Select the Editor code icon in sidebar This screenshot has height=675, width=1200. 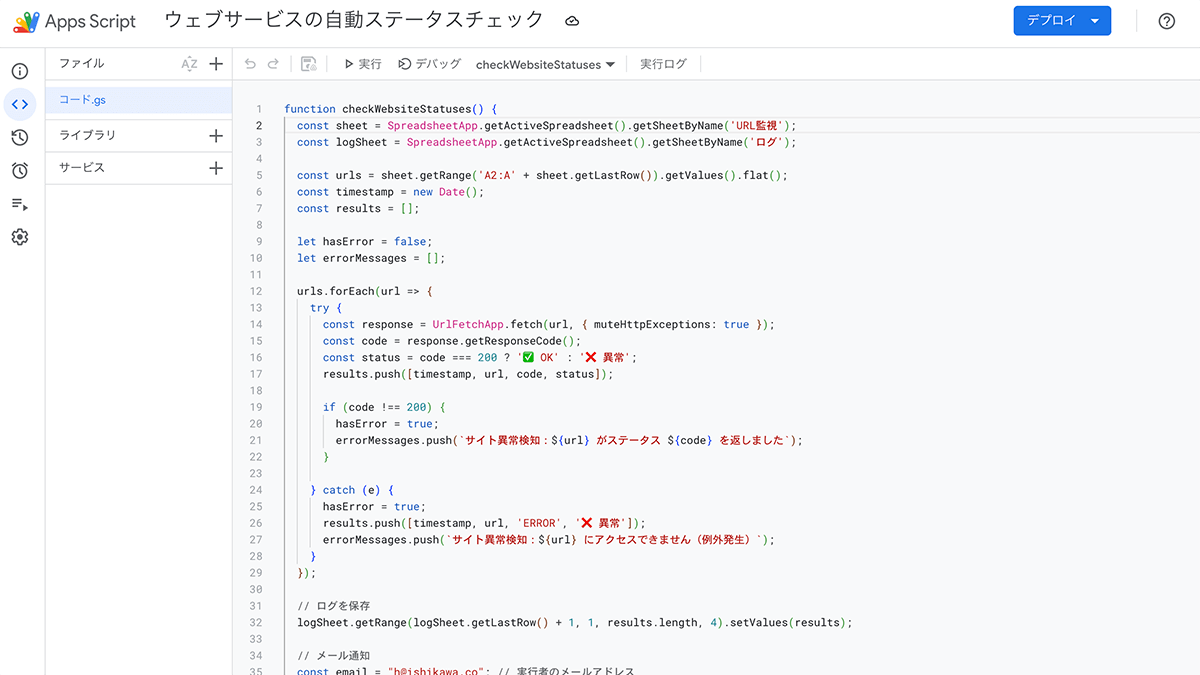click(20, 104)
